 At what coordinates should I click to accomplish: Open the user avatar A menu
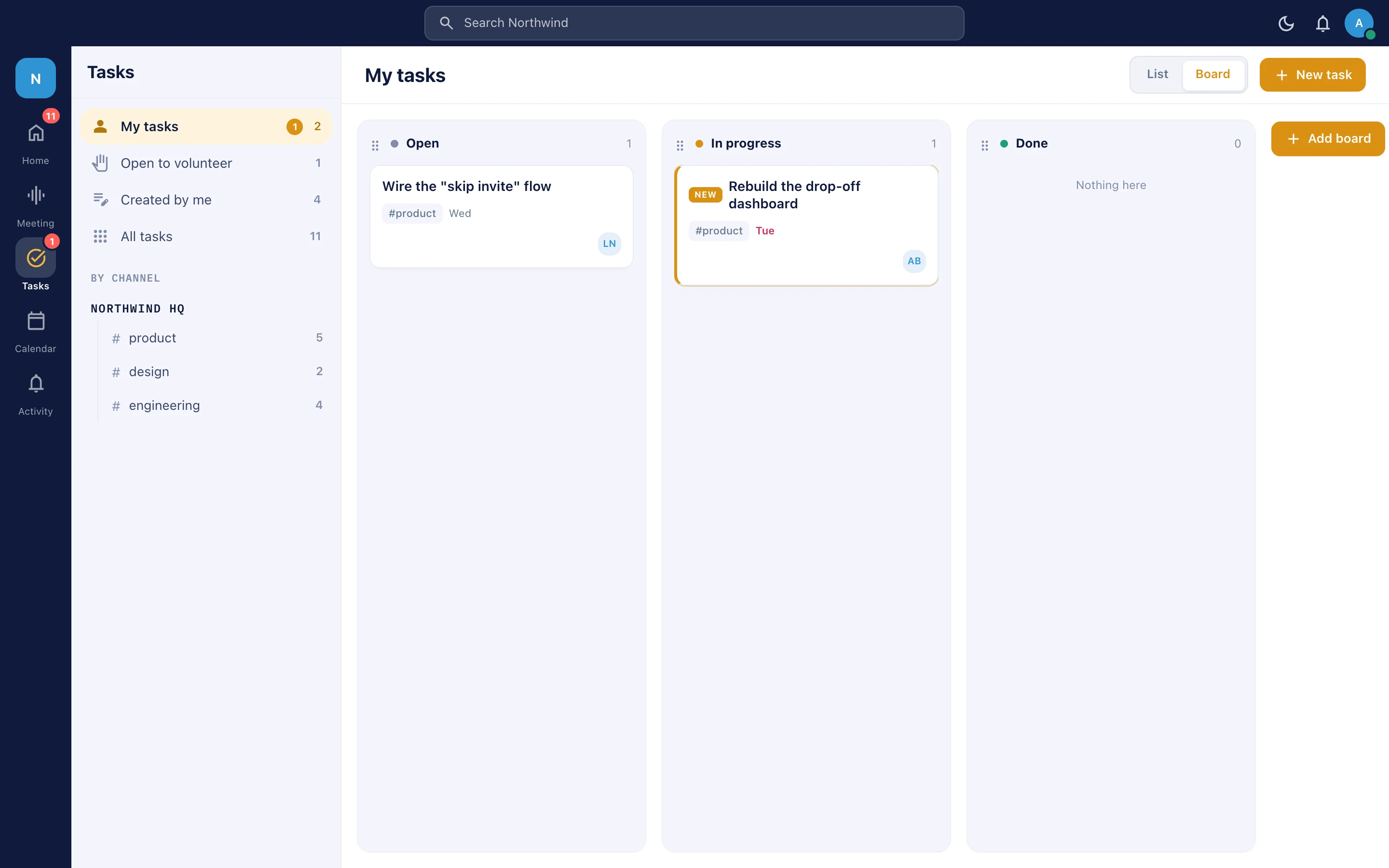[x=1359, y=23]
